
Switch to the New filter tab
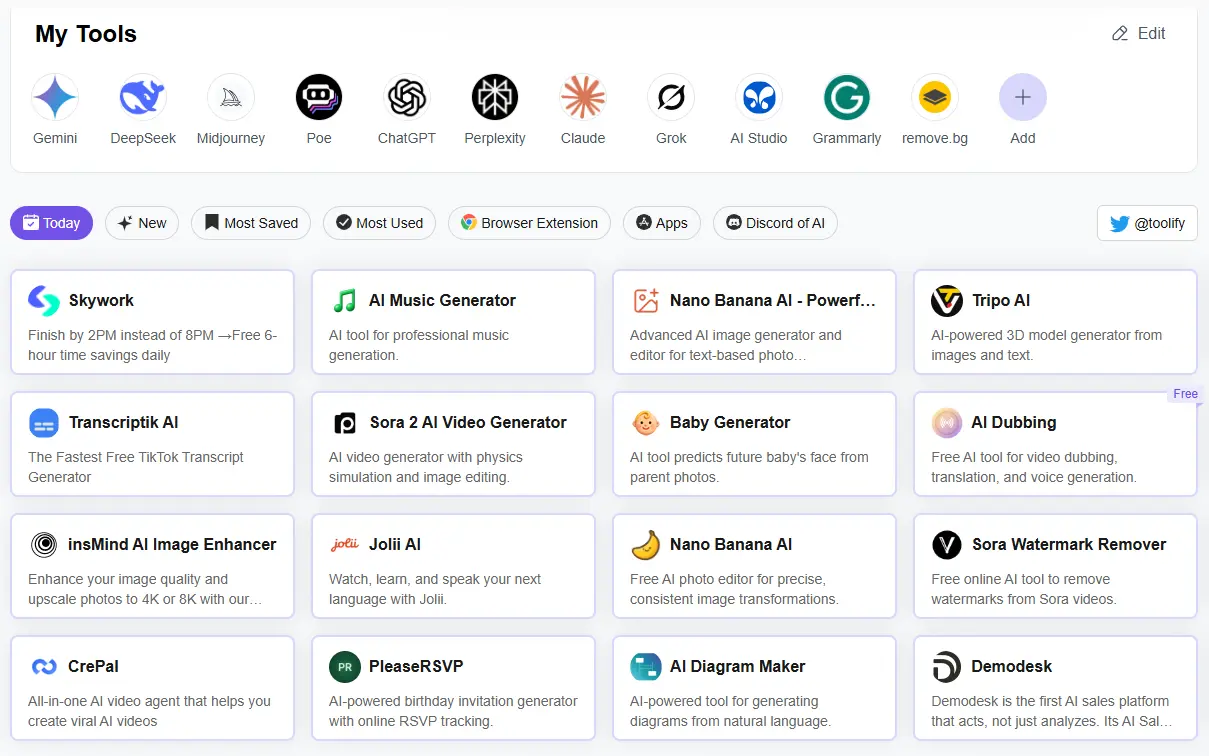pos(142,223)
